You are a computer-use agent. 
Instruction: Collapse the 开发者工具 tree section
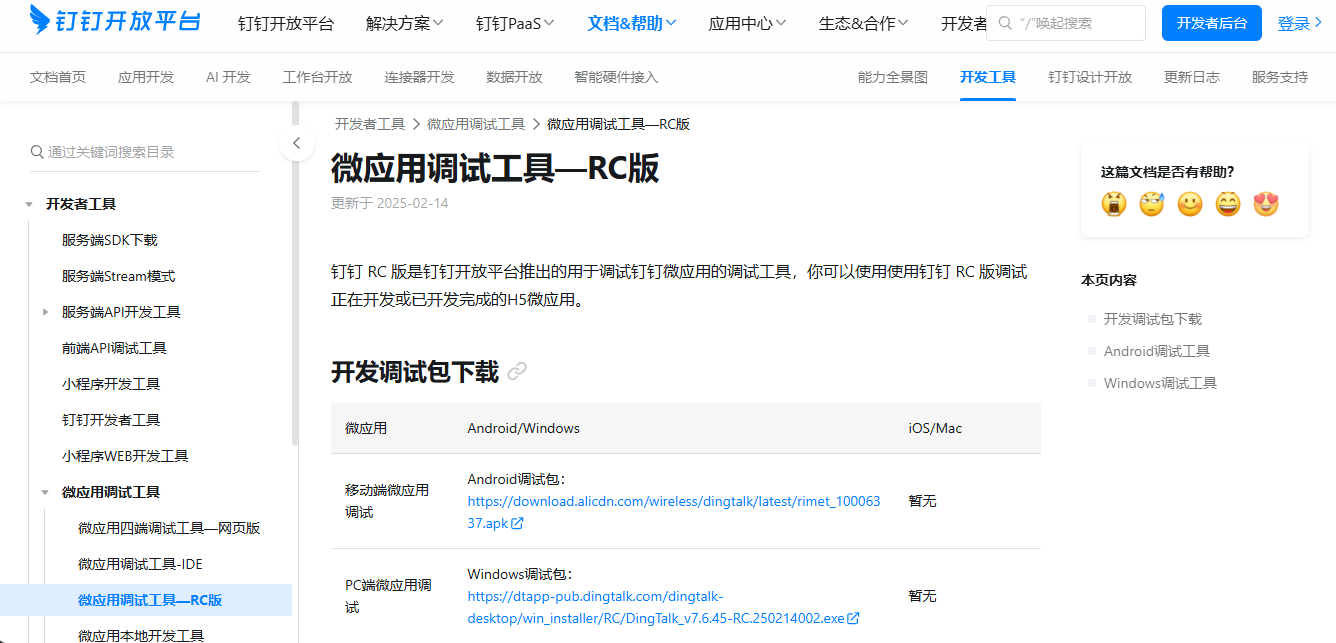[29, 204]
